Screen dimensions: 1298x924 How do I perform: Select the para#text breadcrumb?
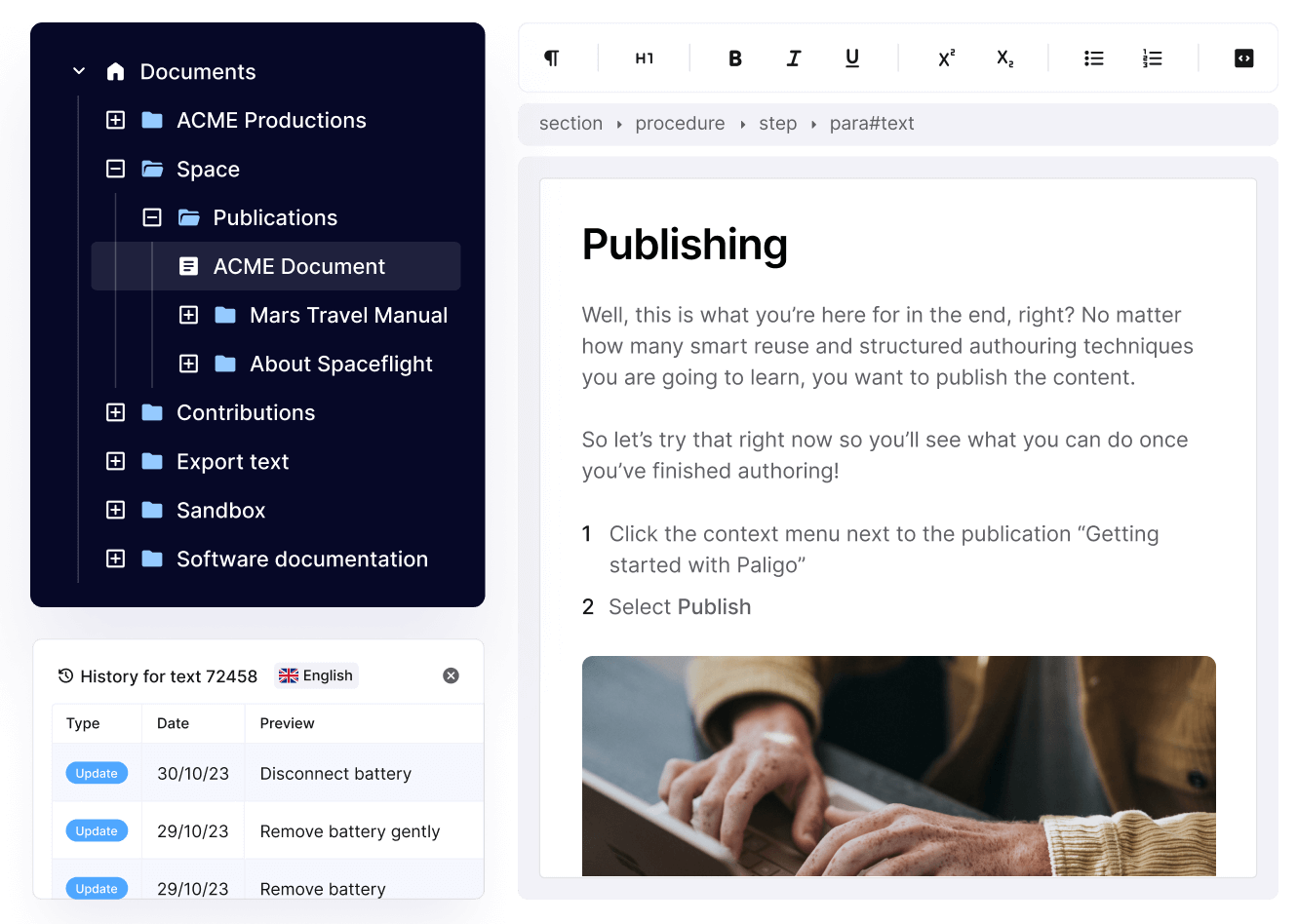pyautogui.click(x=872, y=124)
